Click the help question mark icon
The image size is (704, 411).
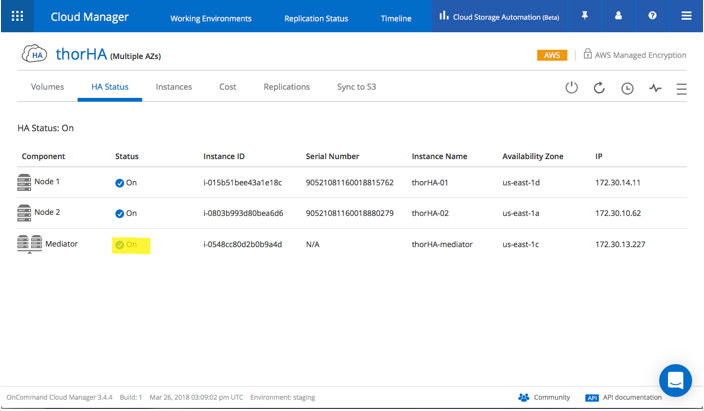(x=652, y=16)
